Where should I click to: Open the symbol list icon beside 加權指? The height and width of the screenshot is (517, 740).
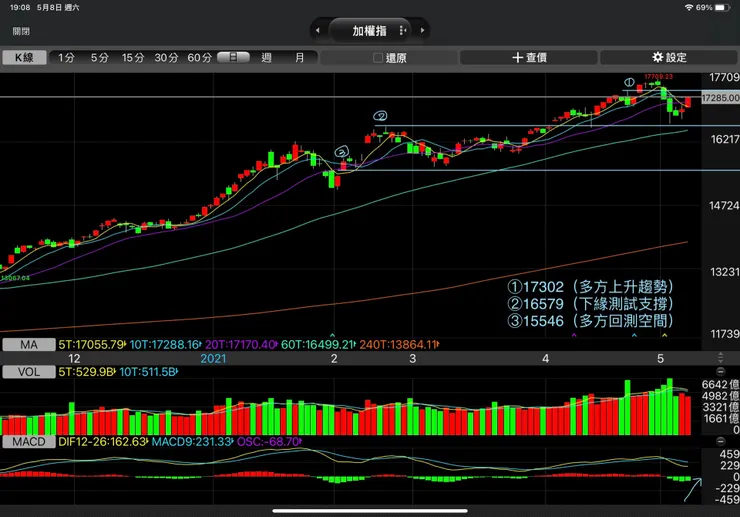pos(403,30)
